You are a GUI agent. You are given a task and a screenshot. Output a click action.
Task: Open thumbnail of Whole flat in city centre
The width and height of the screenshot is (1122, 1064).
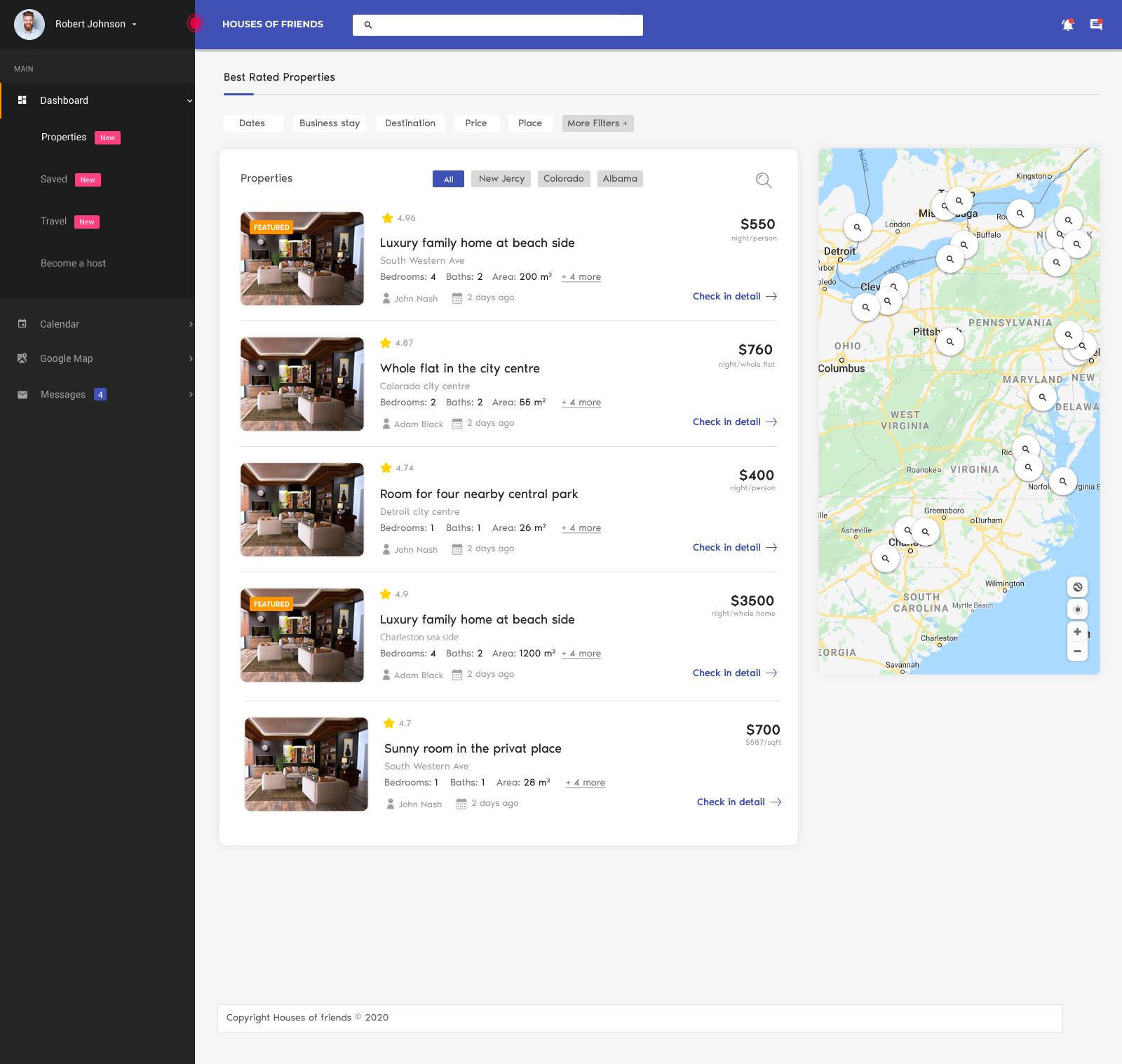302,384
